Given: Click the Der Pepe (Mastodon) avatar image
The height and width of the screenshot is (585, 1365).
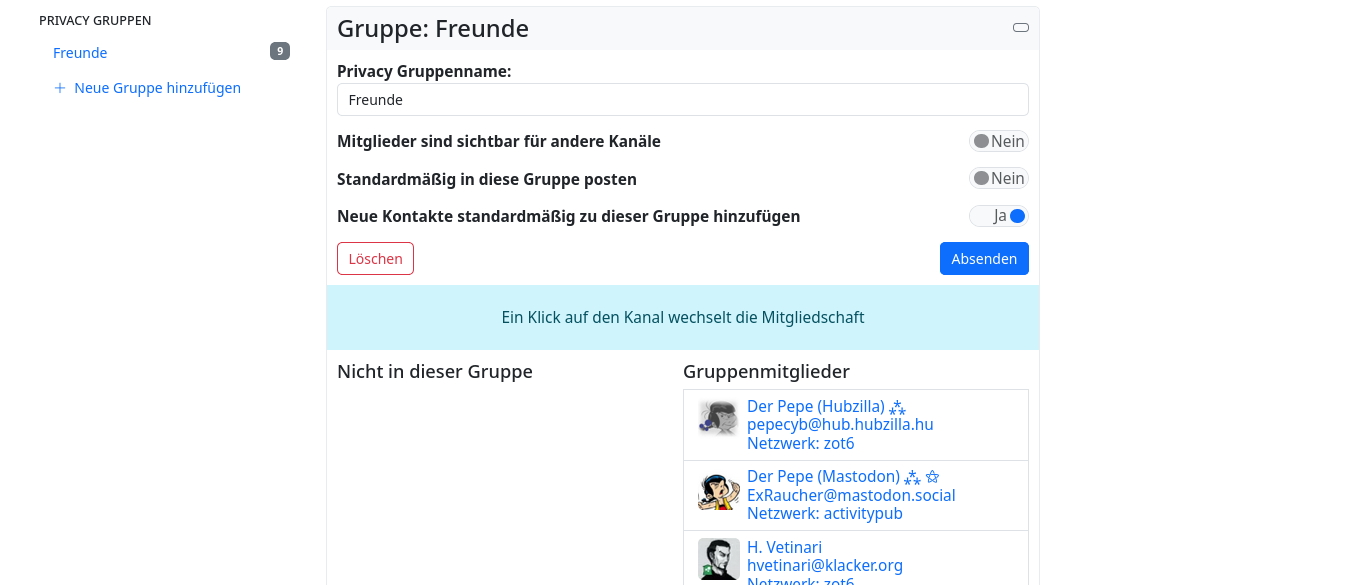Looking at the screenshot, I should [718, 493].
